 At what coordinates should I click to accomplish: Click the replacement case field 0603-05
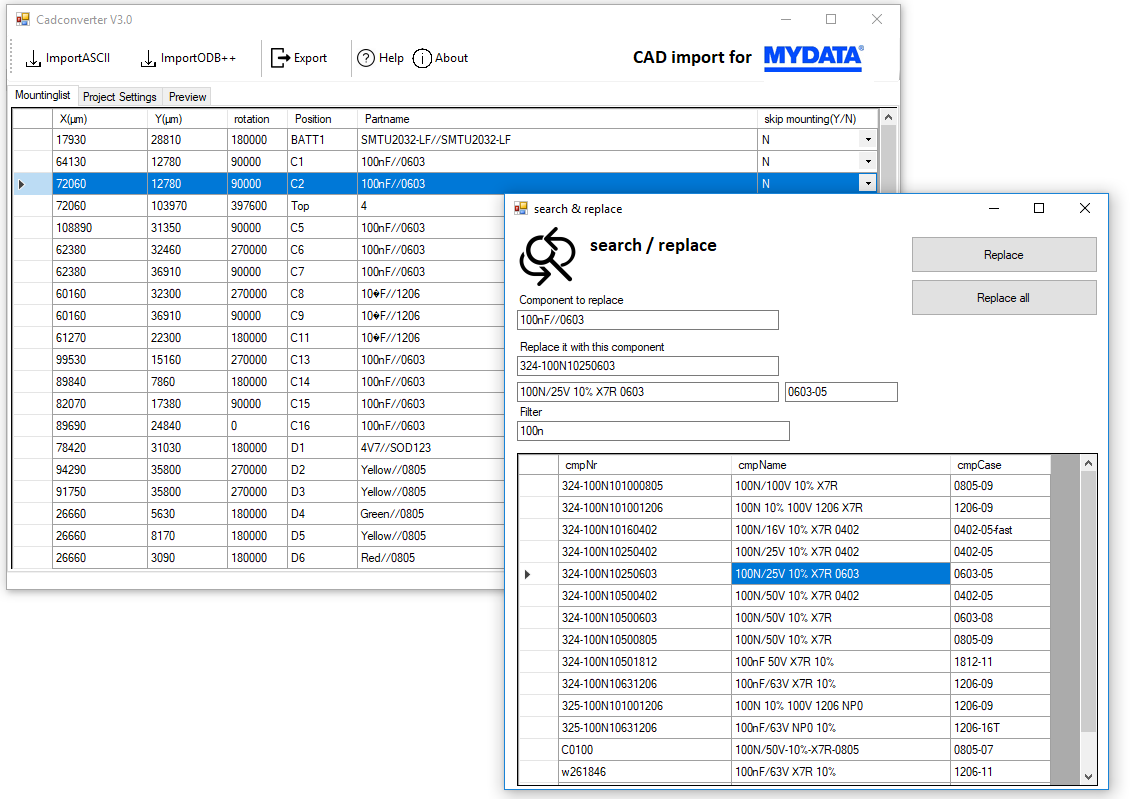tap(841, 392)
